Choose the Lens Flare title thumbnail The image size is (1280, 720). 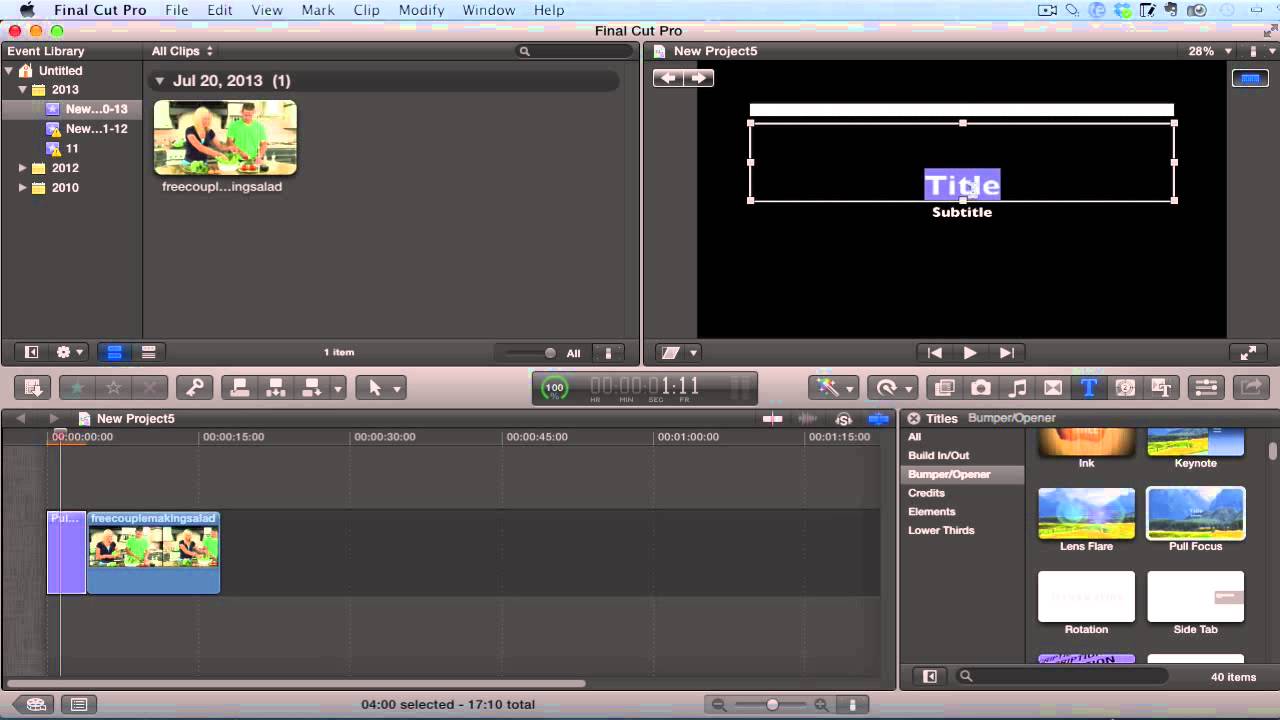coord(1086,513)
